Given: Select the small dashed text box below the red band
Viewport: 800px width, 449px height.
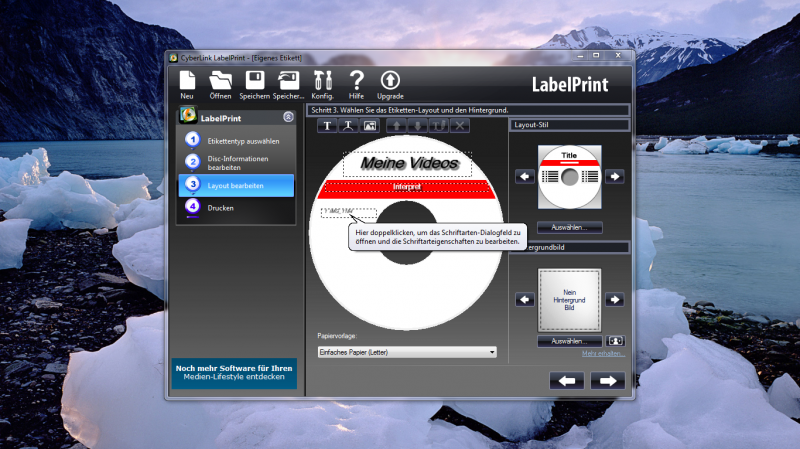Looking at the screenshot, I should 348,213.
